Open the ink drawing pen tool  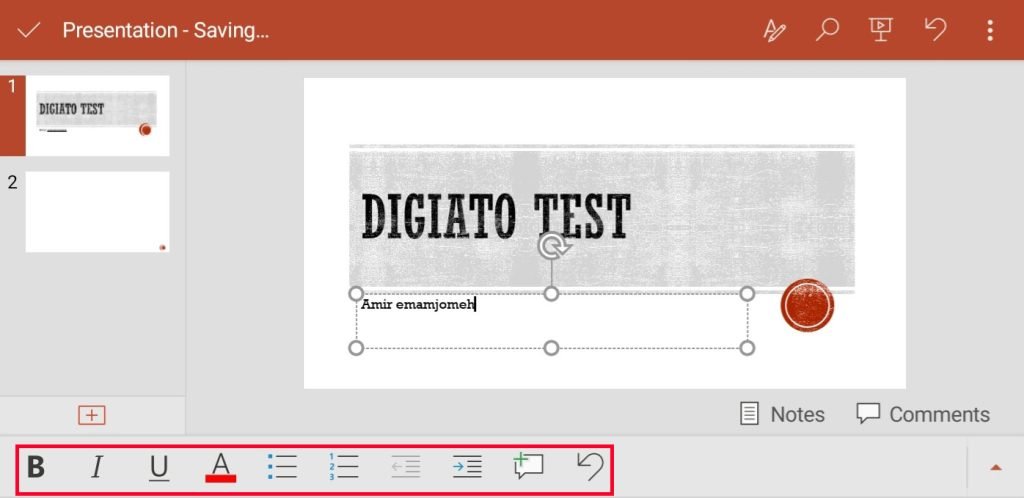775,30
